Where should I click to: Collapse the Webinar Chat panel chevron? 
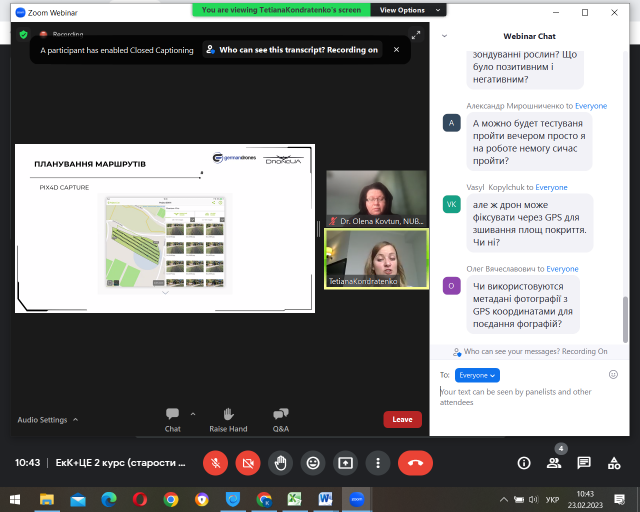pyautogui.click(x=444, y=36)
